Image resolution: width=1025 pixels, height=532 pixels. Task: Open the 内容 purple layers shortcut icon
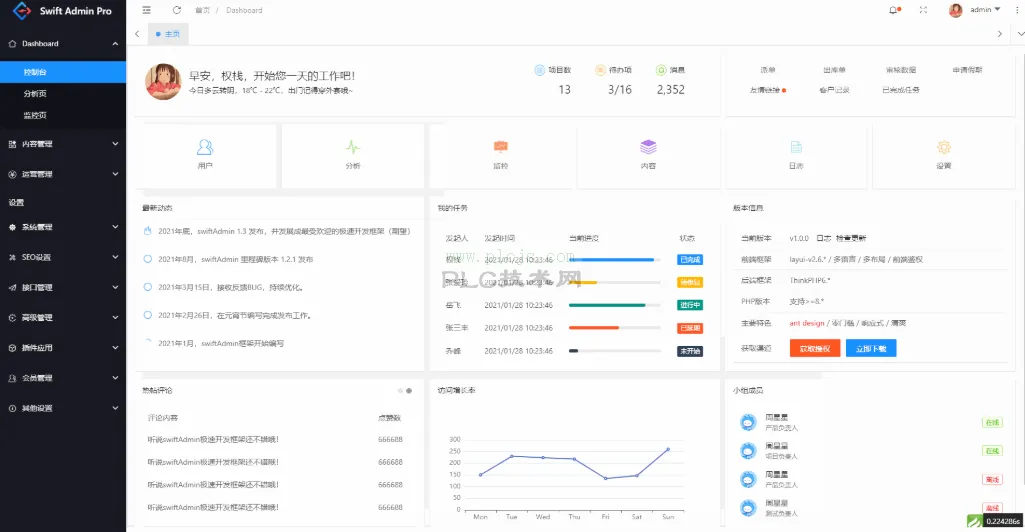coord(648,146)
